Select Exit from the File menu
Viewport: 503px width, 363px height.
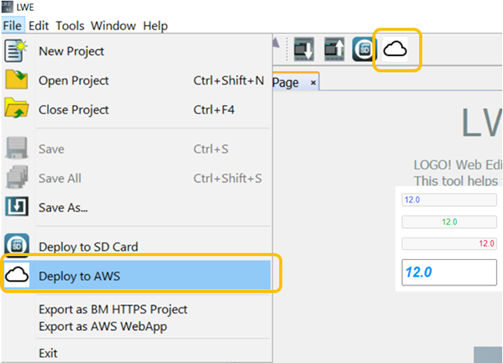[48, 353]
